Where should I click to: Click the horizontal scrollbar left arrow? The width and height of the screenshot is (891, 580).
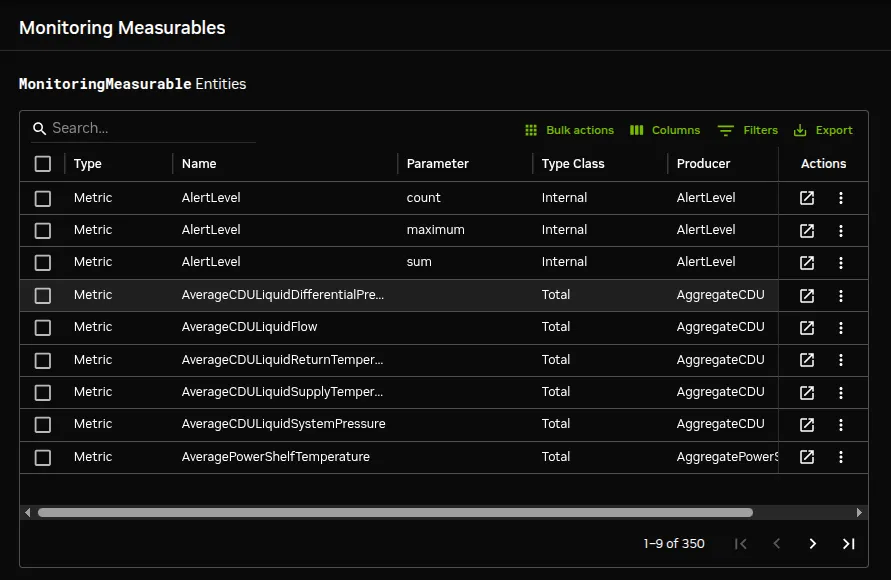(x=27, y=512)
